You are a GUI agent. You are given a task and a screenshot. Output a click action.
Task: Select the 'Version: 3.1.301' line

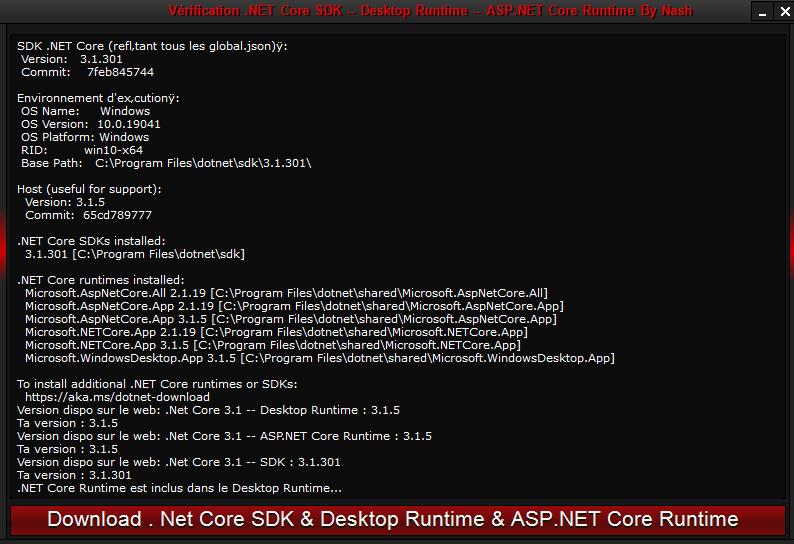[x=71, y=59]
